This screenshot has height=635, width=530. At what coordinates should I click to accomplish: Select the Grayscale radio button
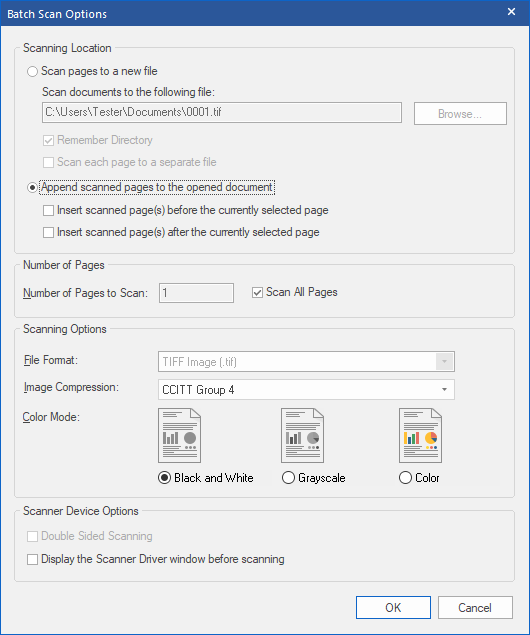pos(288,478)
